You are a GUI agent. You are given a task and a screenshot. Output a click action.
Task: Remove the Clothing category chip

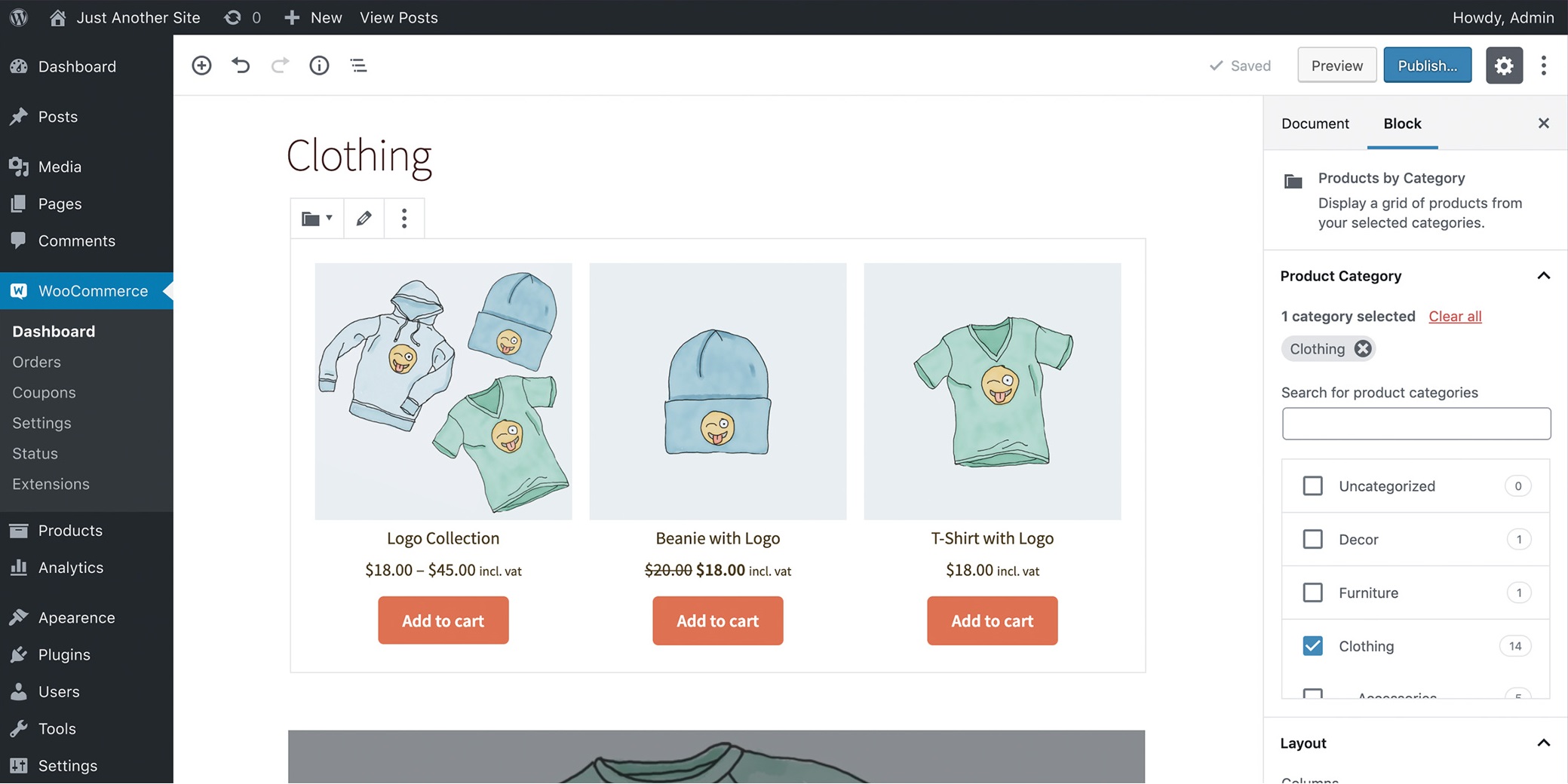coord(1362,349)
